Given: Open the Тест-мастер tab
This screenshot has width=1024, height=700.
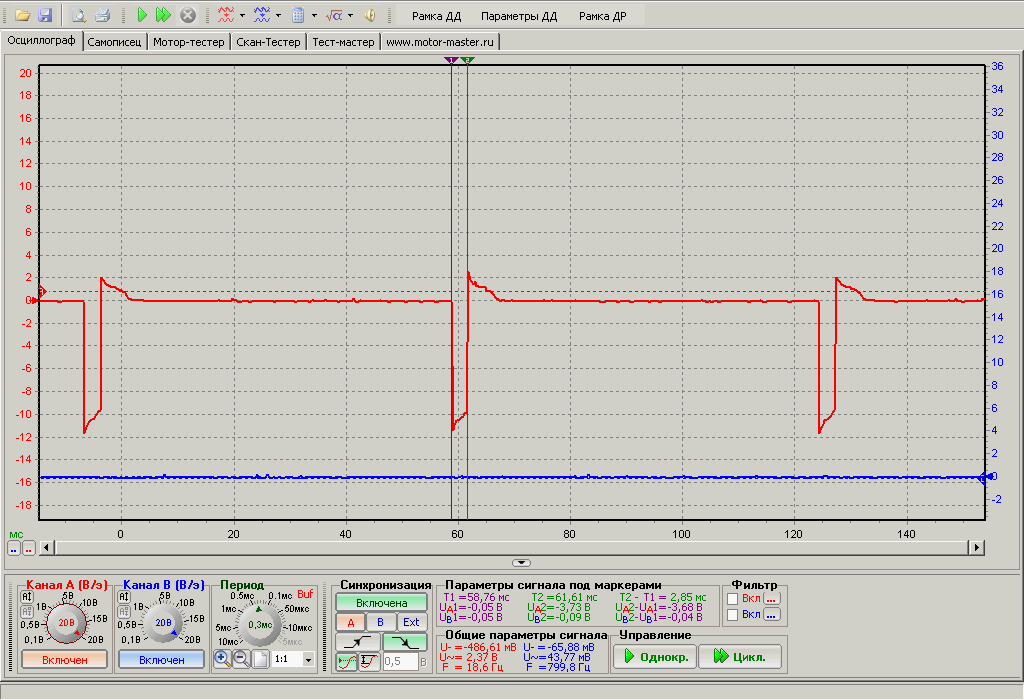Looking at the screenshot, I should [x=344, y=42].
